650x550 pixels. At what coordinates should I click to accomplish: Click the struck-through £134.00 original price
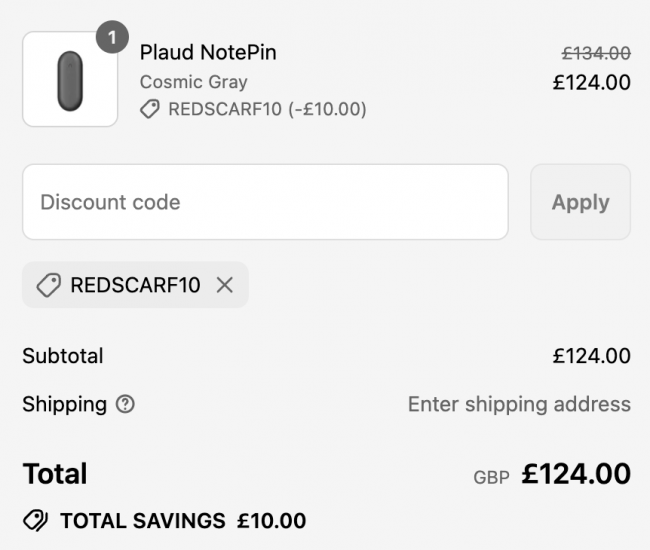click(596, 53)
